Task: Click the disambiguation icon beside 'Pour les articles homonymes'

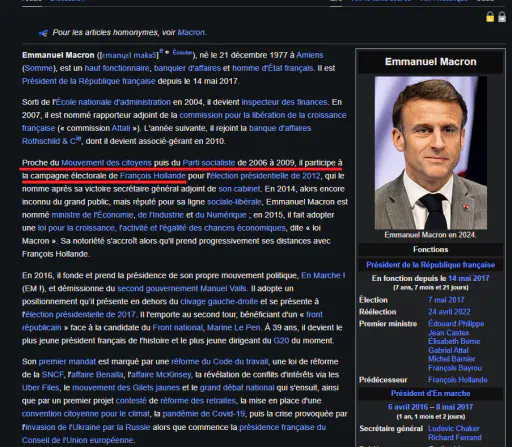Action: 43,33
